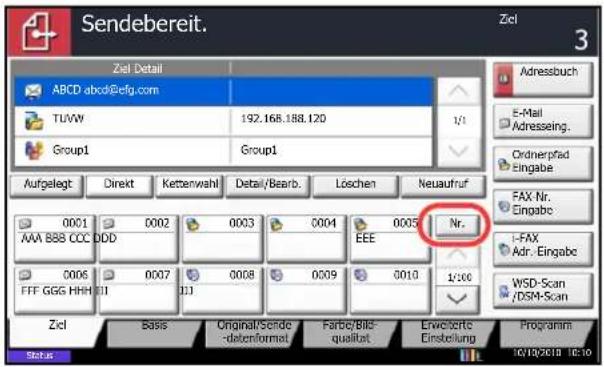The height and width of the screenshot is (367, 604).
Task: Click the group icon beside Group1
Action: click(x=34, y=151)
